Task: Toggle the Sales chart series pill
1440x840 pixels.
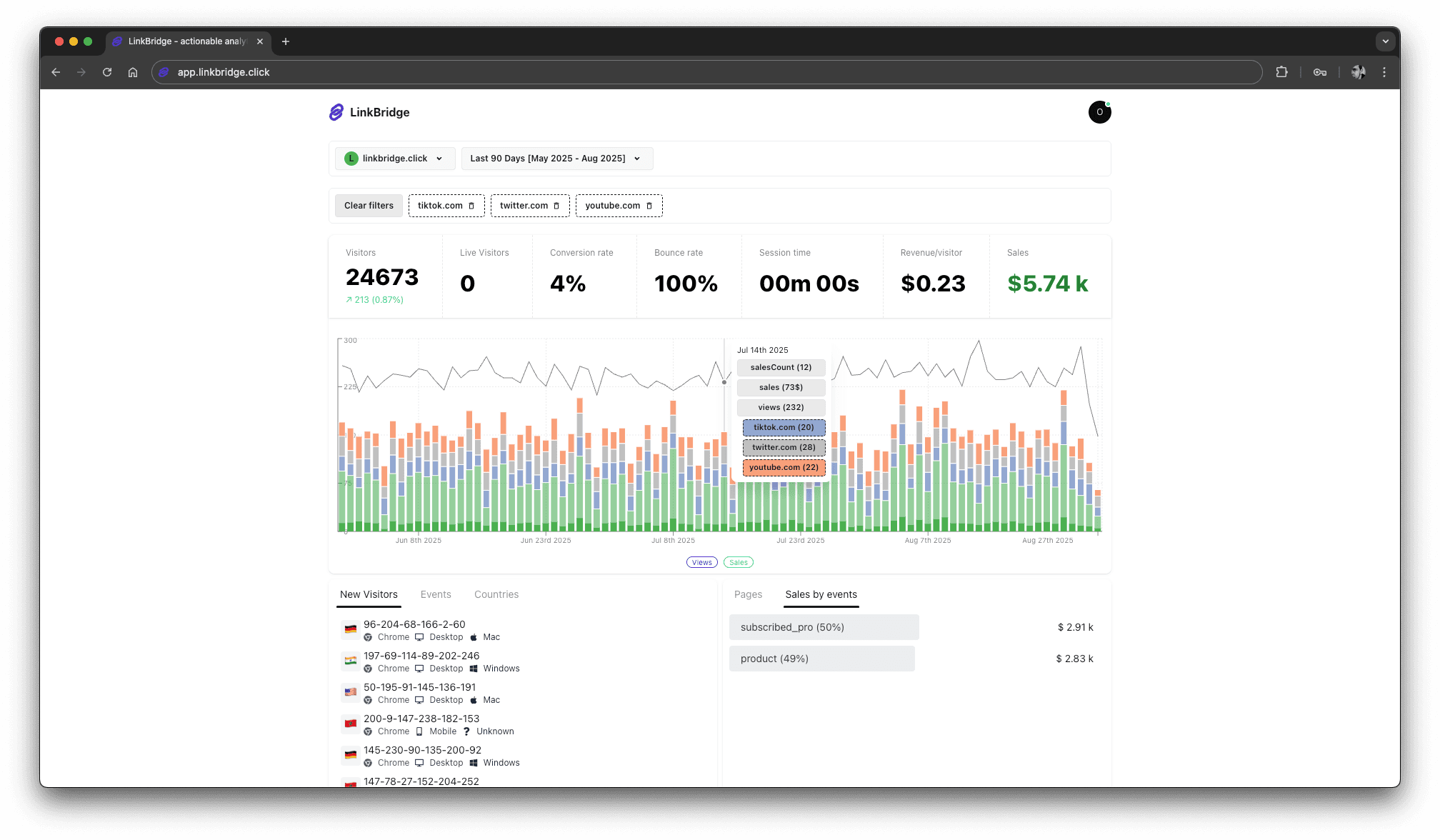Action: point(739,562)
